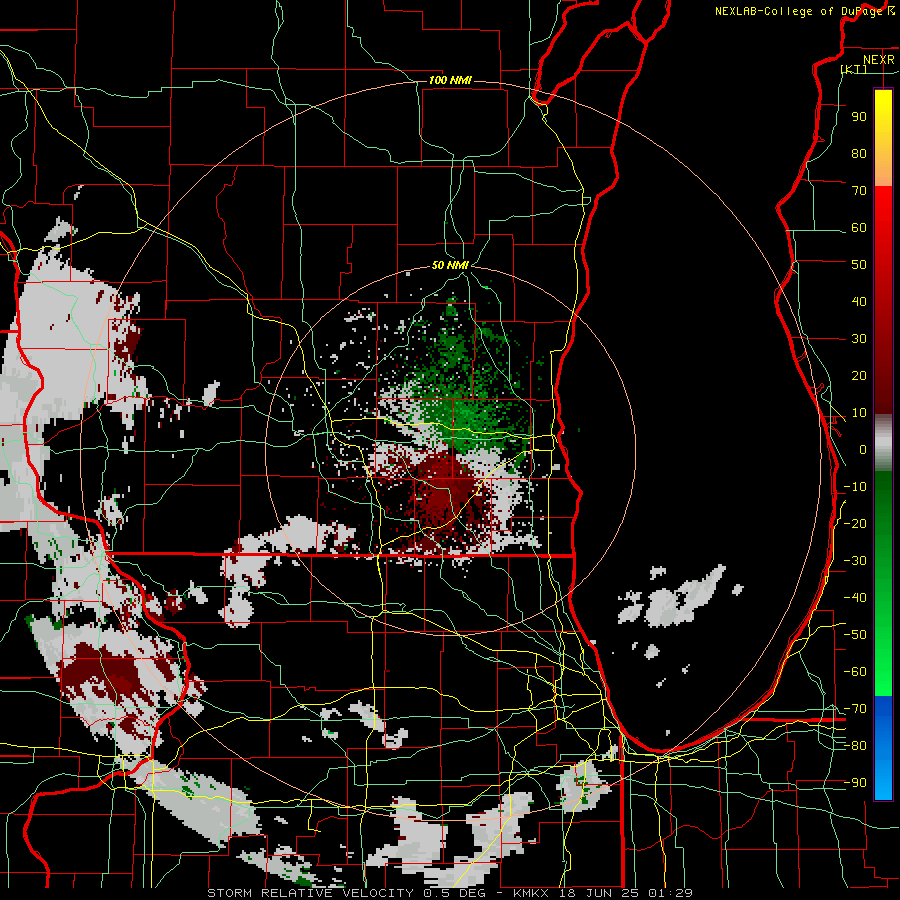This screenshot has width=900, height=900.
Task: Click the 40 value on the velocity scale
Action: coord(859,302)
